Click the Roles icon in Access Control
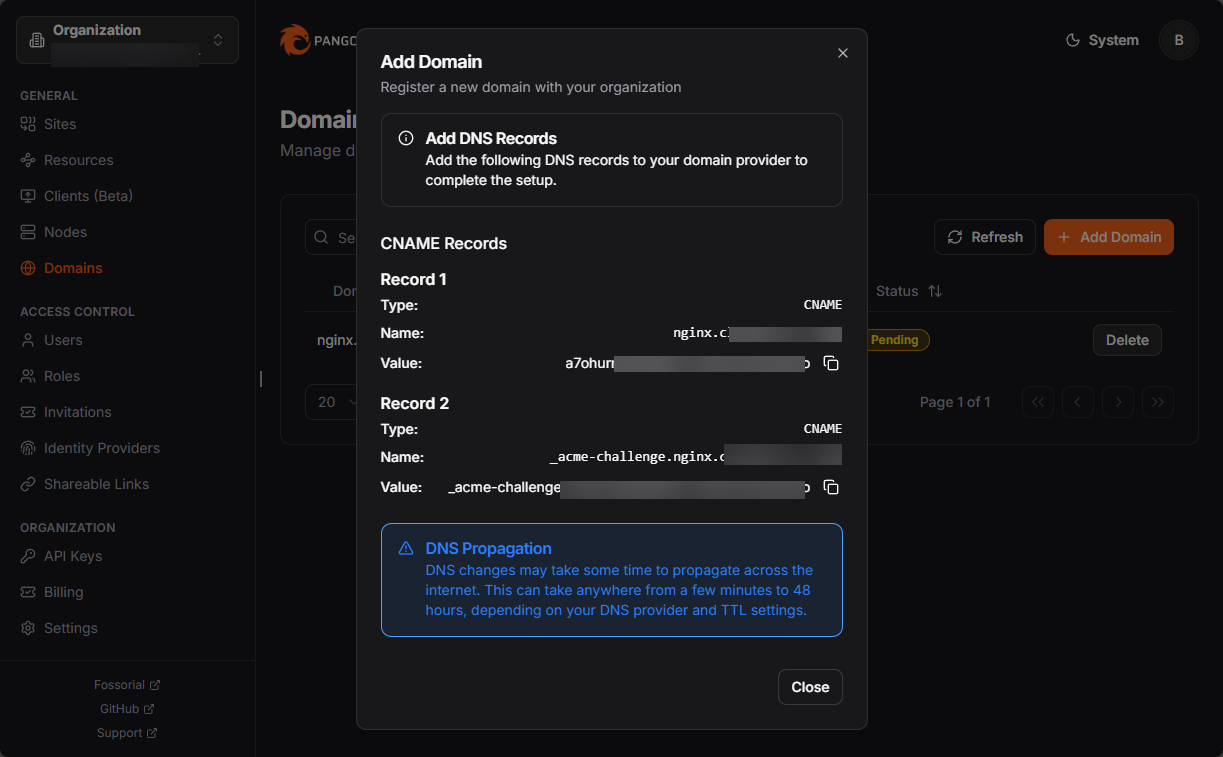1223x757 pixels. [x=31, y=376]
